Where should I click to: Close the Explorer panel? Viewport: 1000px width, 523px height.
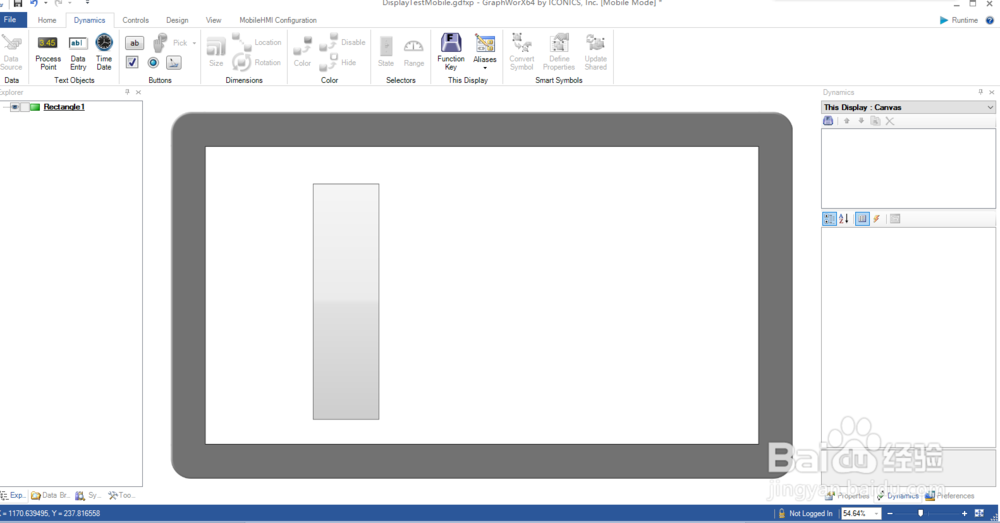tap(138, 92)
